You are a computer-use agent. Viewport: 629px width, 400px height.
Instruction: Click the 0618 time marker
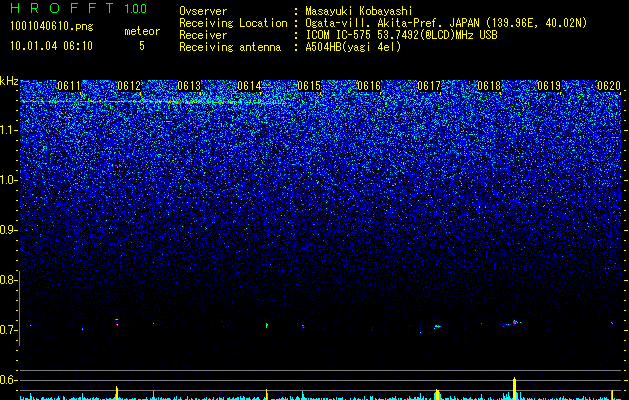tap(489, 86)
